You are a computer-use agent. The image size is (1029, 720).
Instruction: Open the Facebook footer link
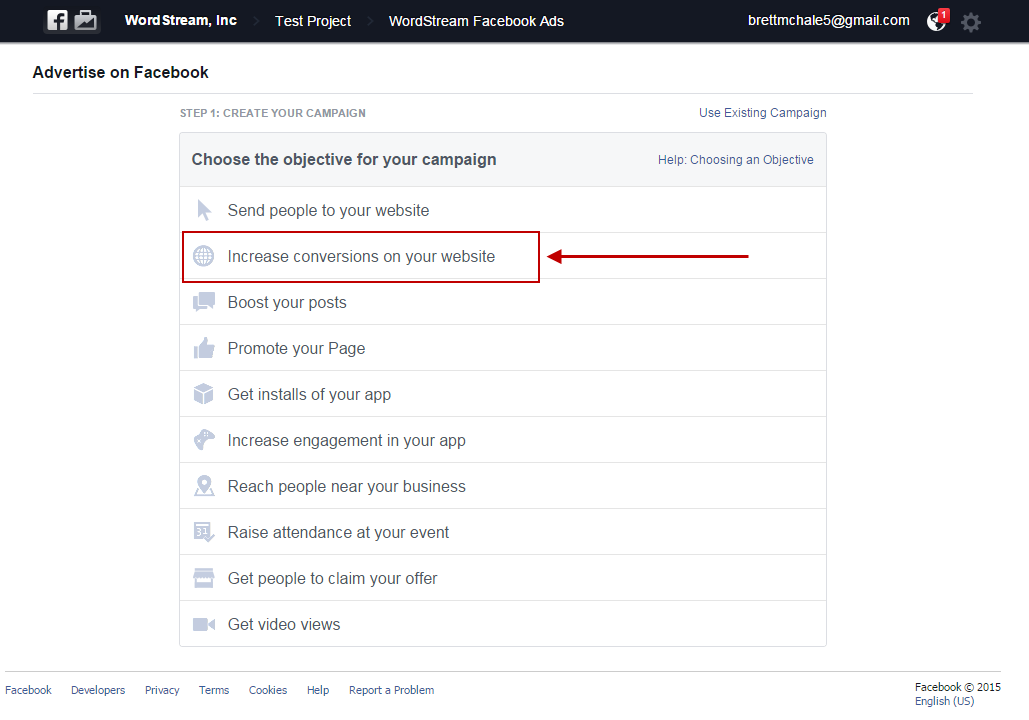click(28, 690)
